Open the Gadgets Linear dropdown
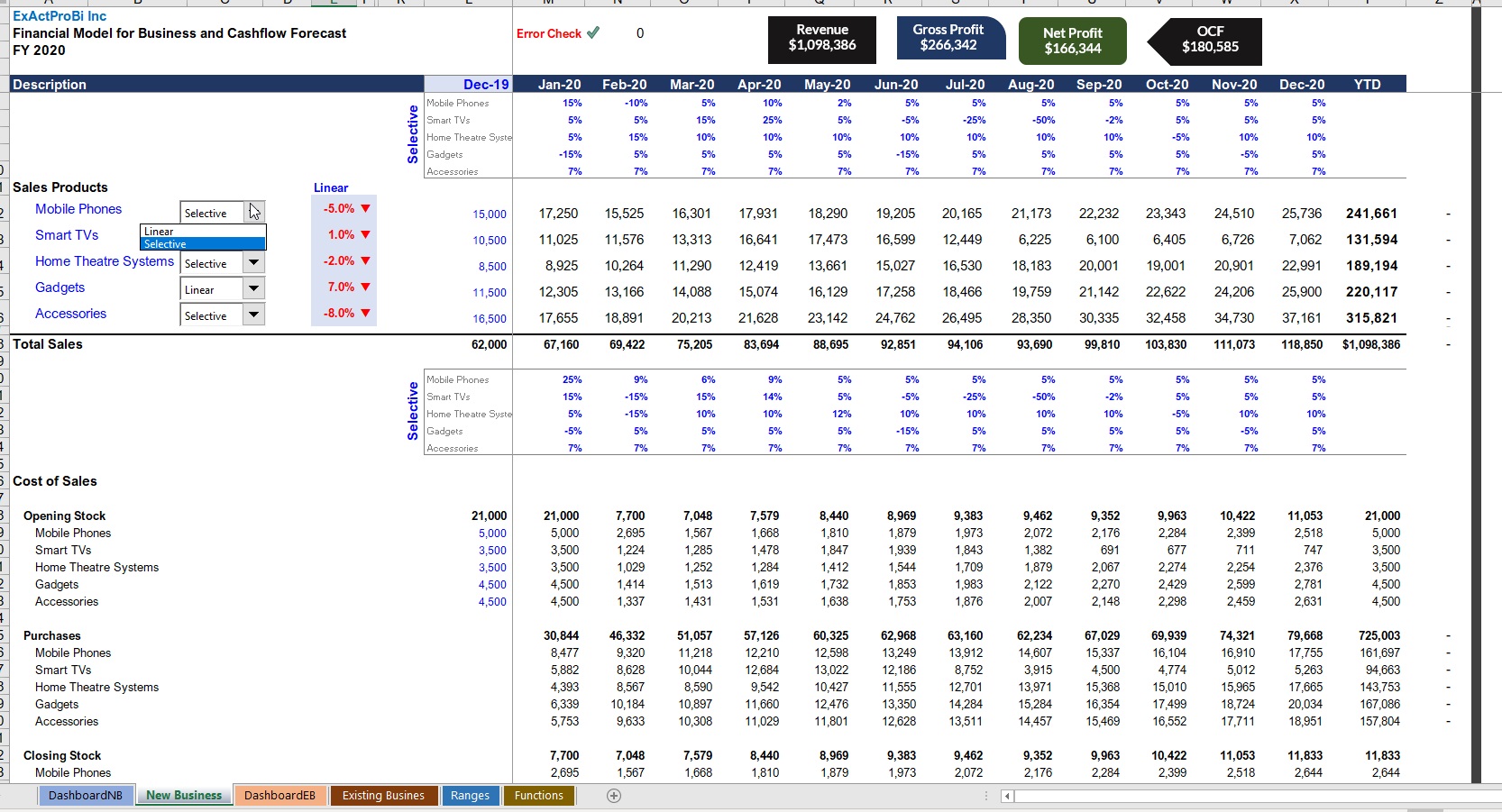This screenshot has width=1502, height=812. [255, 288]
